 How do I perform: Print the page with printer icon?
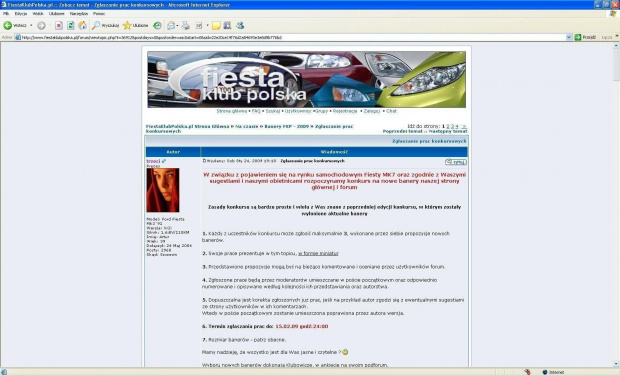tap(185, 26)
